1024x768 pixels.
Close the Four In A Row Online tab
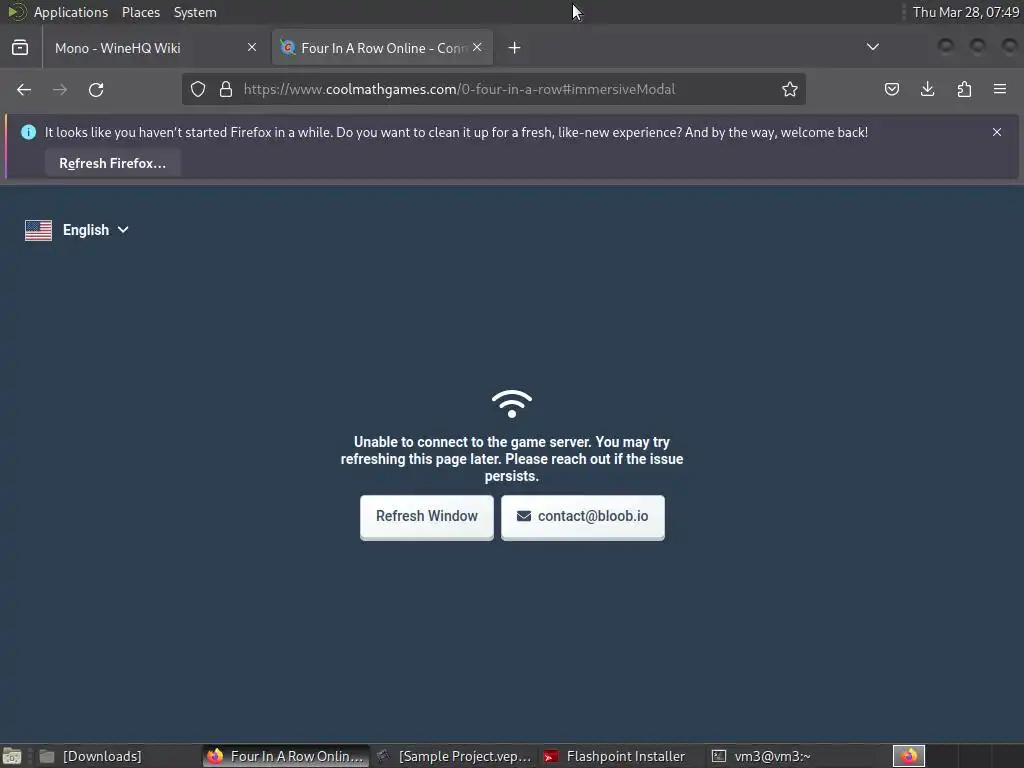coord(477,47)
